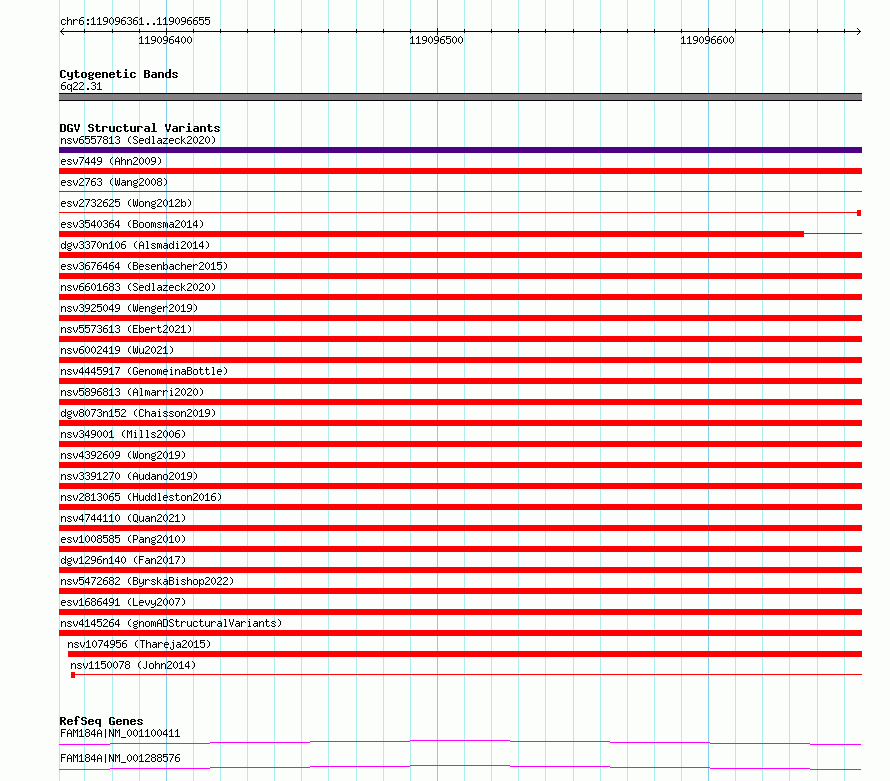Image resolution: width=890 pixels, height=781 pixels.
Task: Click ruler position label 119096600
Action: tap(707, 40)
